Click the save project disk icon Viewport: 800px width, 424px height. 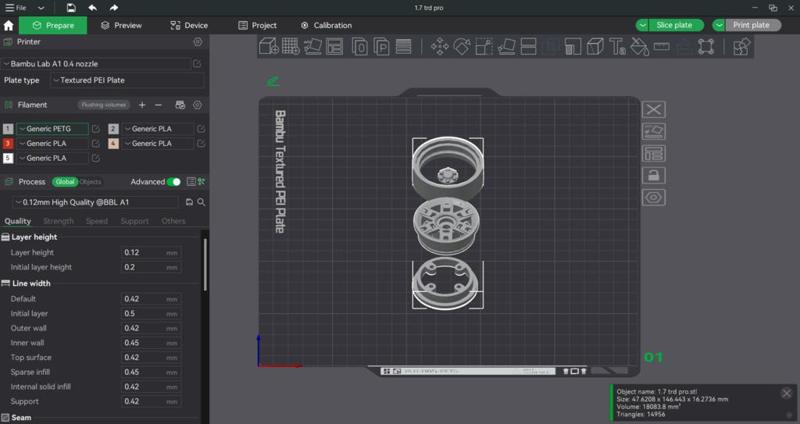[x=71, y=8]
